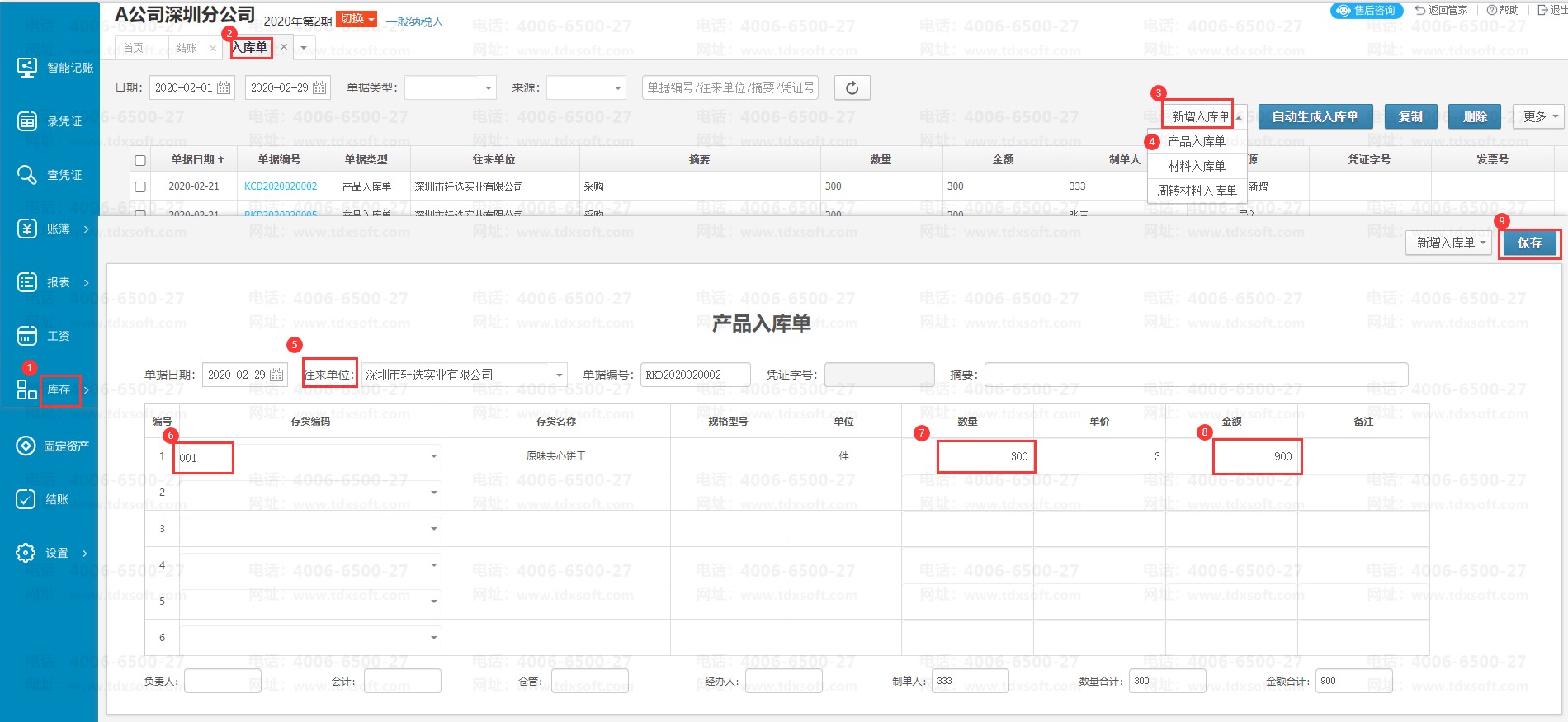Image resolution: width=1568 pixels, height=722 pixels.
Task: Click the 工资 sidebar icon
Action: tap(27, 336)
